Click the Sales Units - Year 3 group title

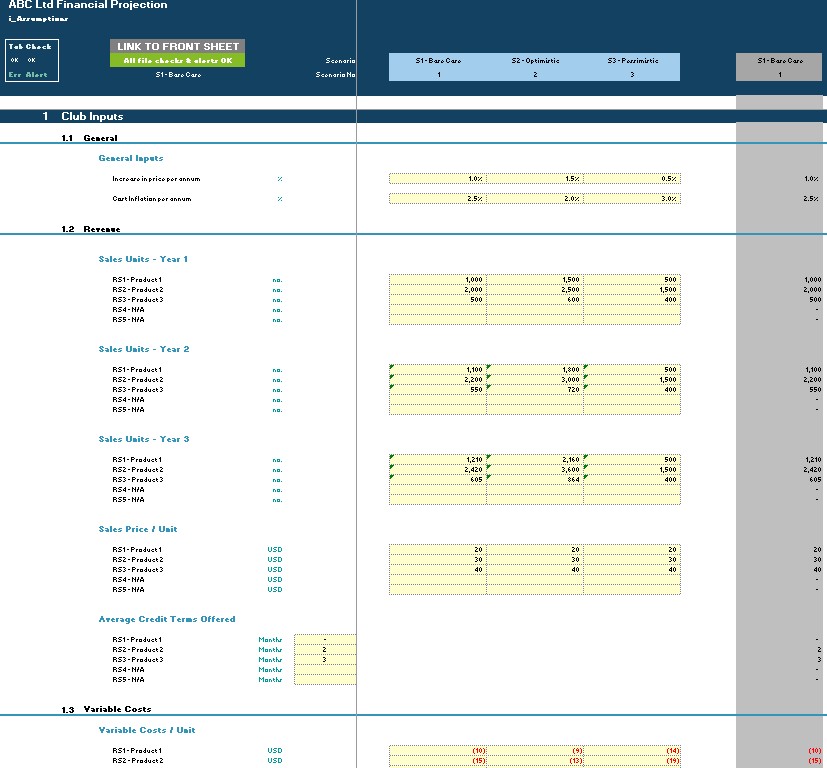(143, 439)
